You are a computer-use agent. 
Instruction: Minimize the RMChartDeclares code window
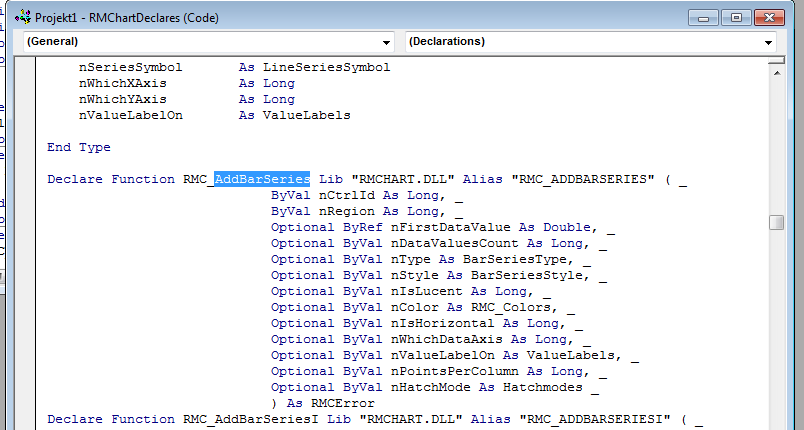pos(704,18)
